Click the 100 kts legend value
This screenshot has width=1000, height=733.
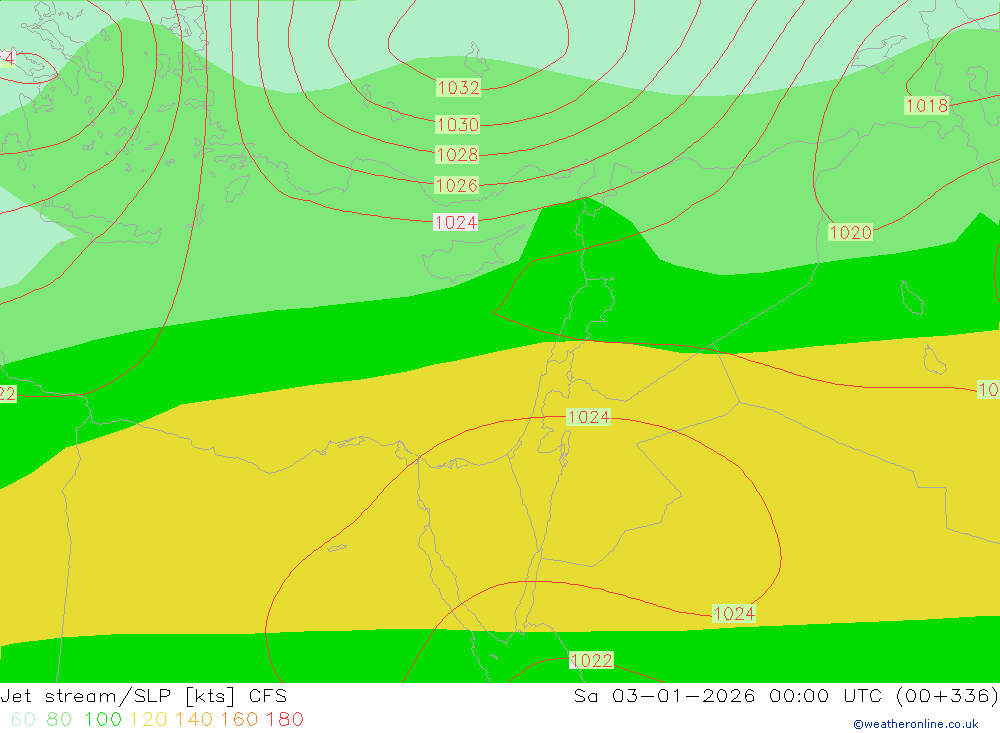[103, 719]
